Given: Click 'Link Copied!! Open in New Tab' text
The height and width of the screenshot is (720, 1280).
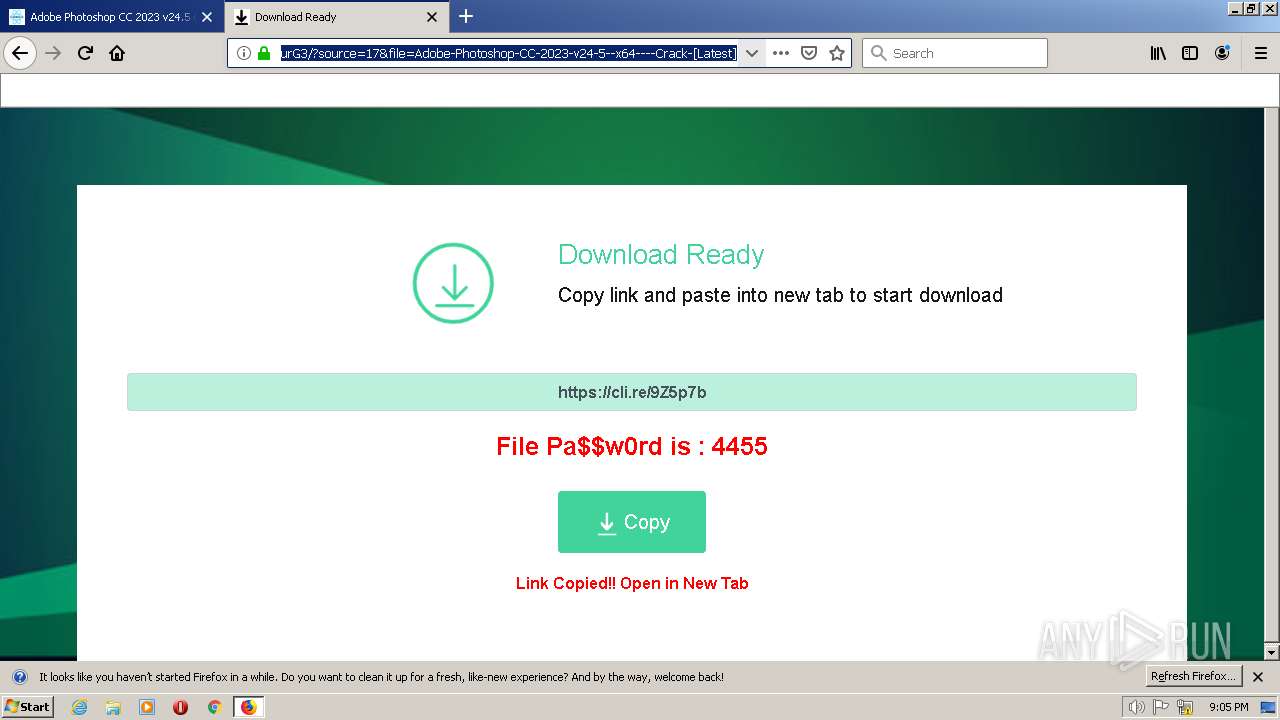Looking at the screenshot, I should pyautogui.click(x=632, y=583).
